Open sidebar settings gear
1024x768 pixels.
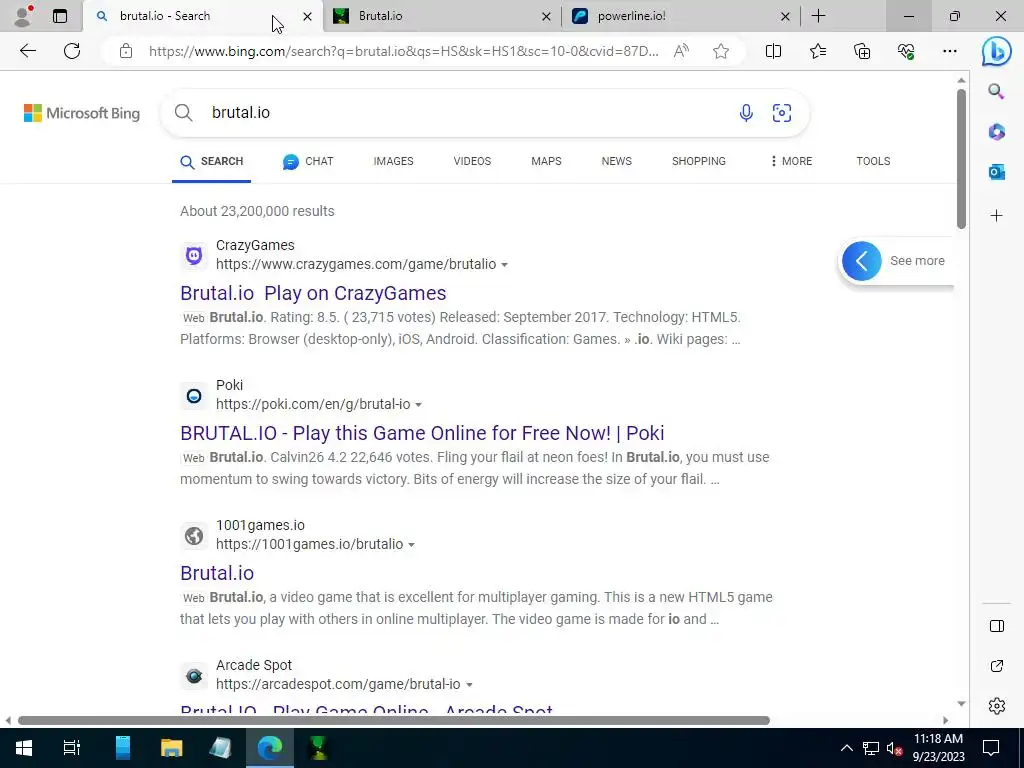click(x=997, y=706)
